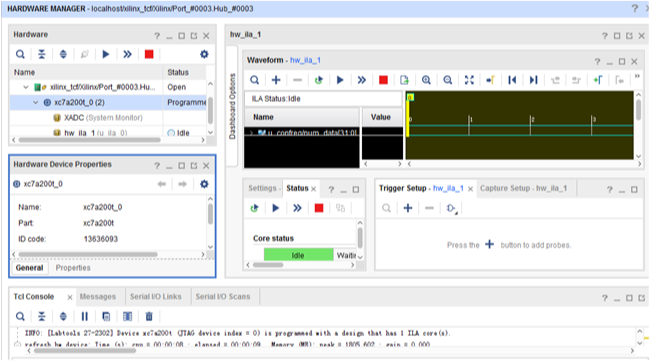Open search in Waveform toolbar

(255, 80)
